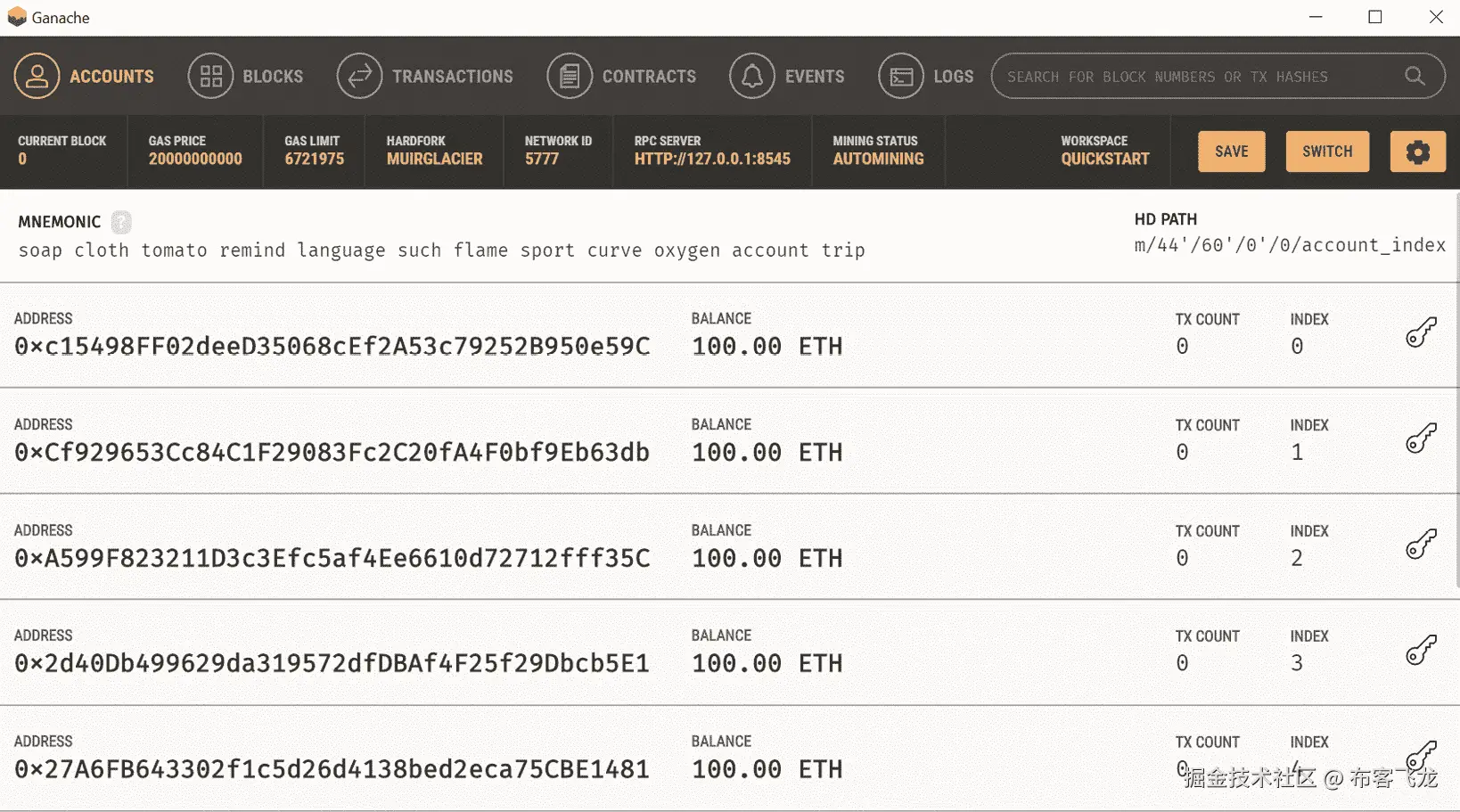Screen dimensions: 1460x812
Task: Select the Accounts tab
Action: (85, 77)
